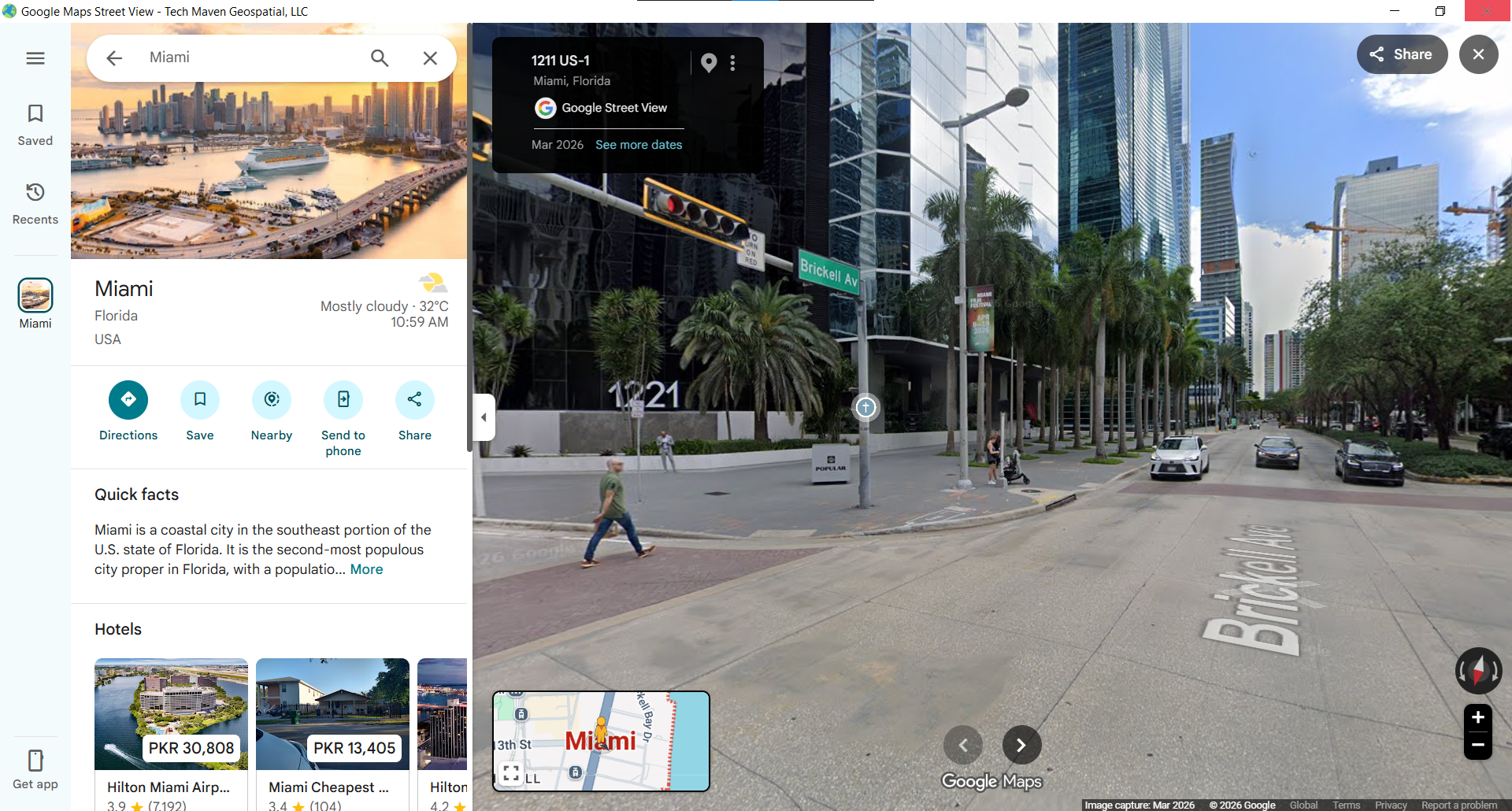
Task: Collapse the side panel arrow
Action: pyautogui.click(x=484, y=417)
